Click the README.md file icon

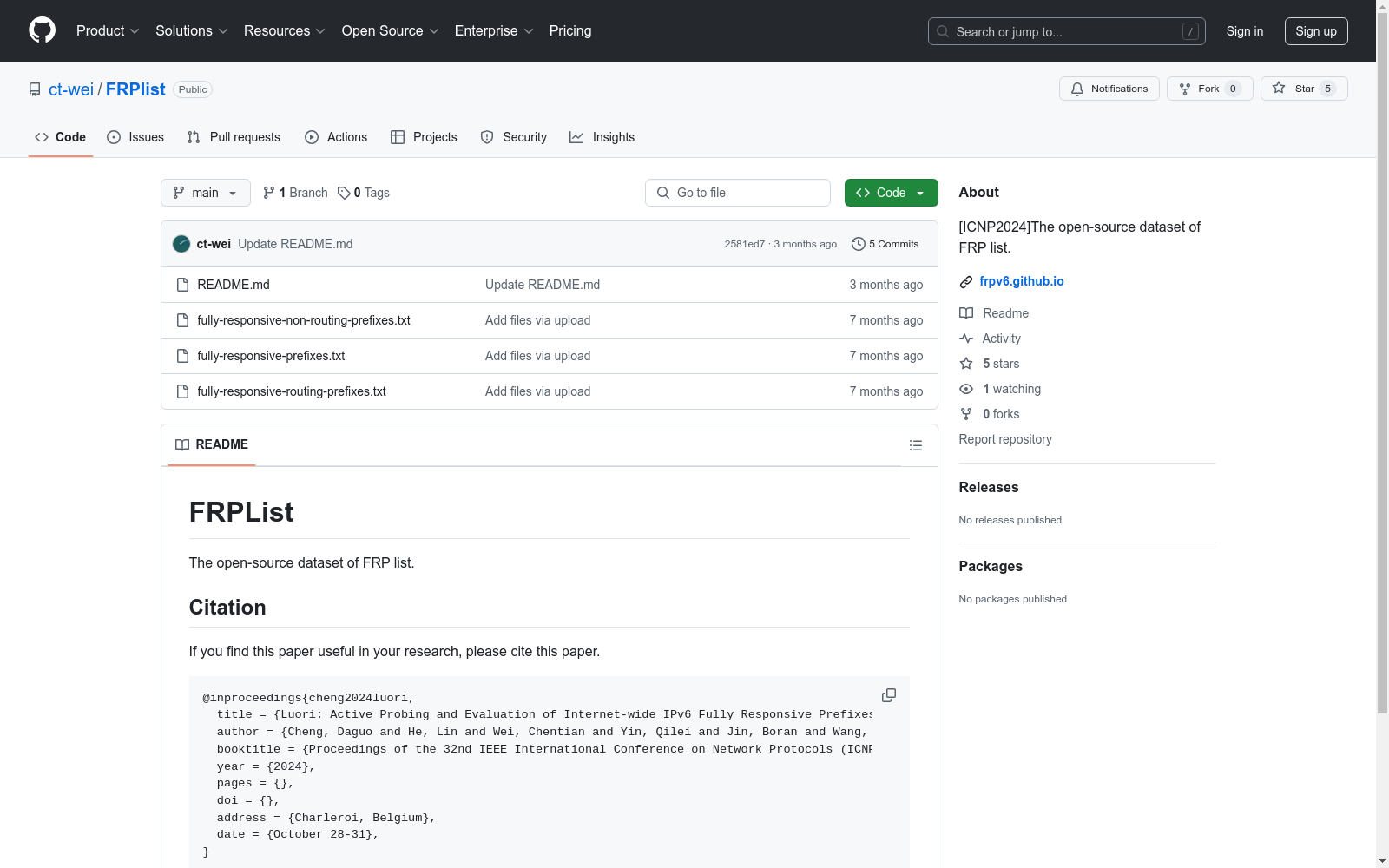pyautogui.click(x=182, y=285)
